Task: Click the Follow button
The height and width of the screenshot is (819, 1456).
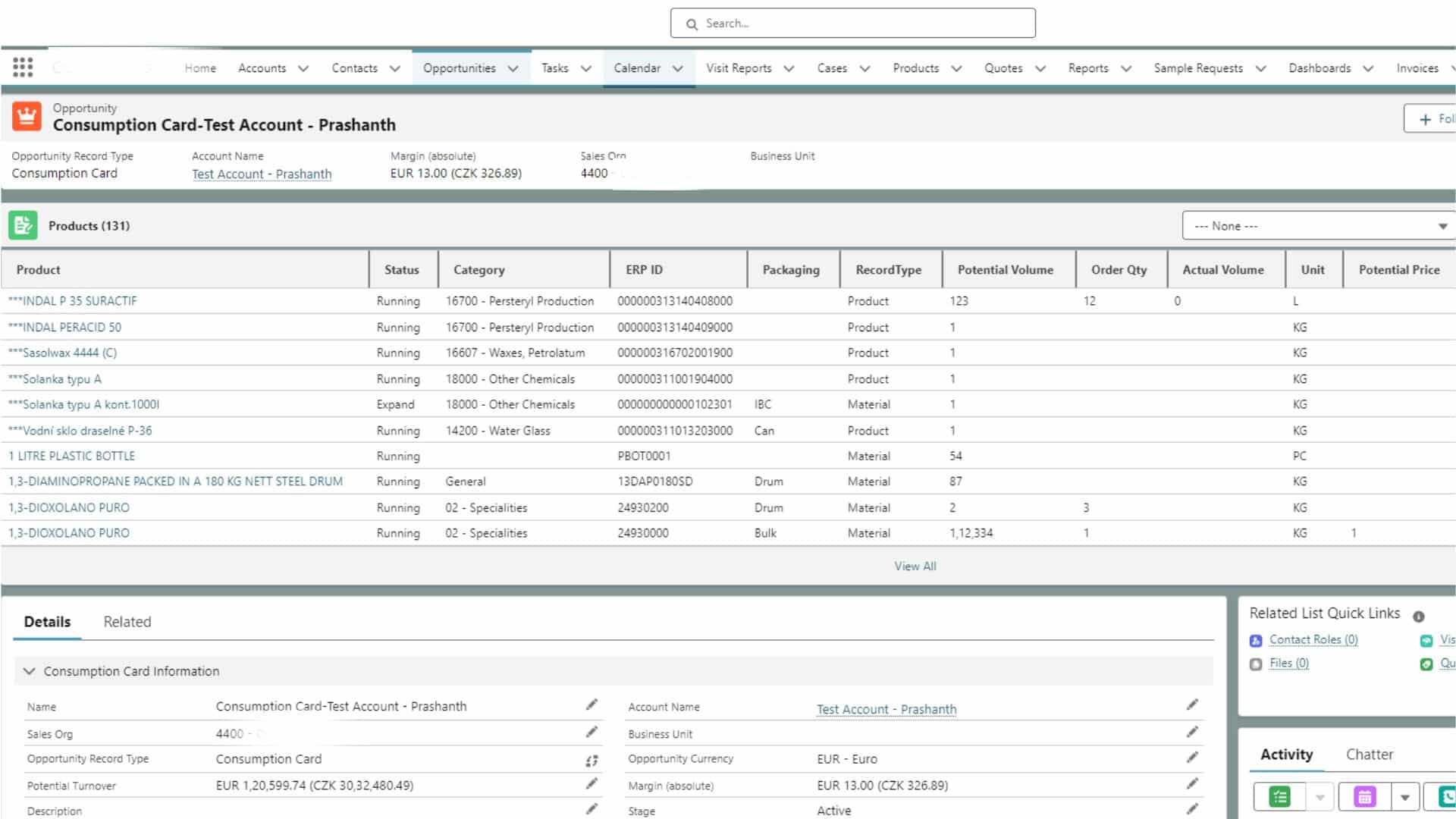Action: [1430, 119]
